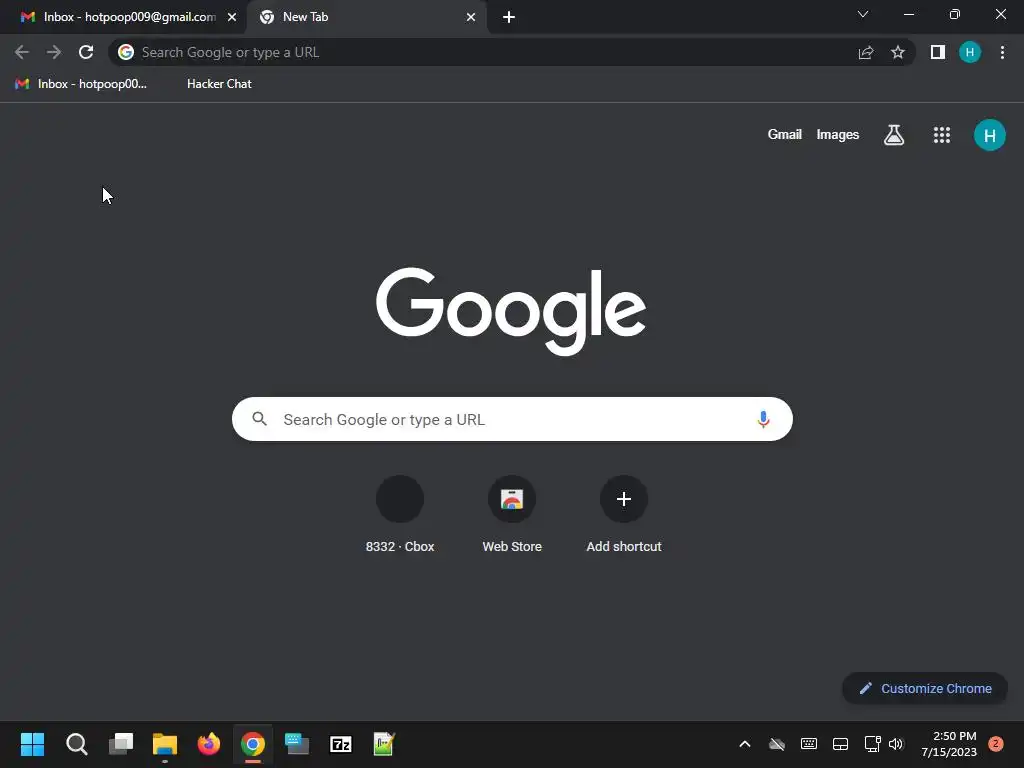Open the clock and date panel
Viewport: 1024px width, 768px height.
(949, 744)
